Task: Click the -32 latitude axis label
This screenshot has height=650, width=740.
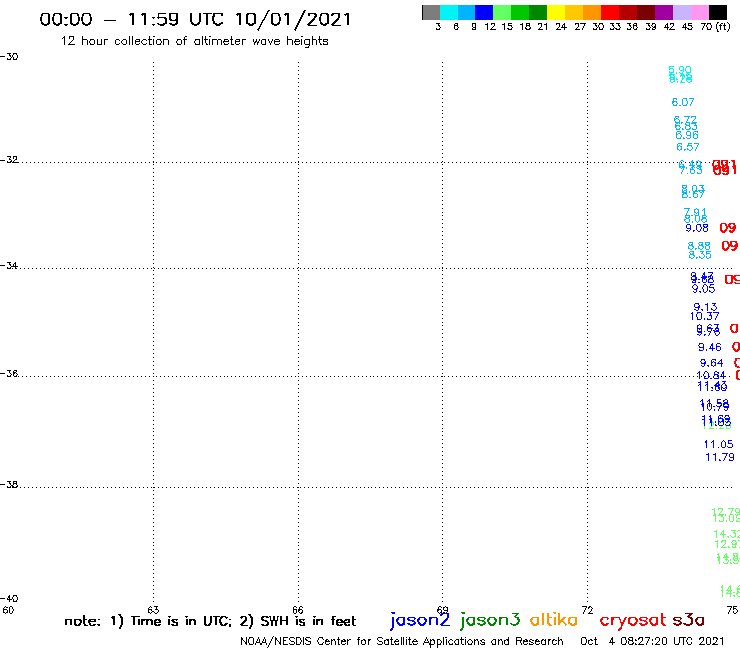Action: [9, 160]
